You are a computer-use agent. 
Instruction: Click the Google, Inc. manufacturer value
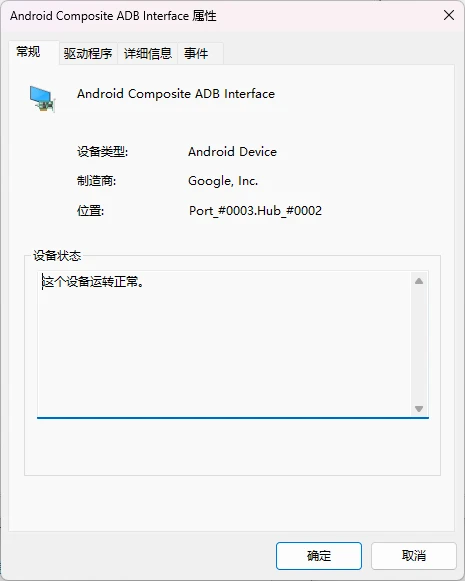pos(223,181)
